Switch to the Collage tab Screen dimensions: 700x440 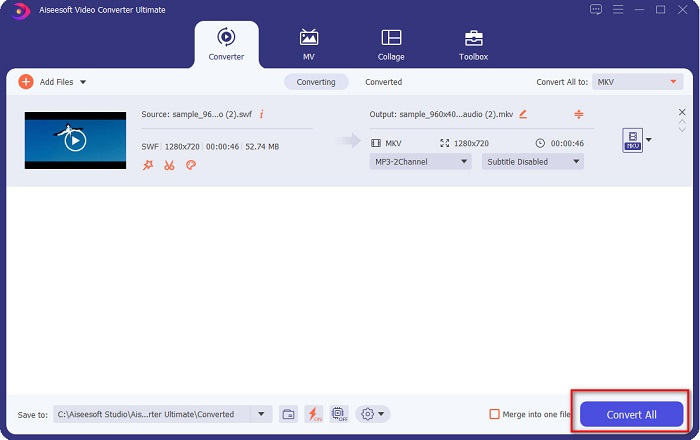pyautogui.click(x=391, y=45)
